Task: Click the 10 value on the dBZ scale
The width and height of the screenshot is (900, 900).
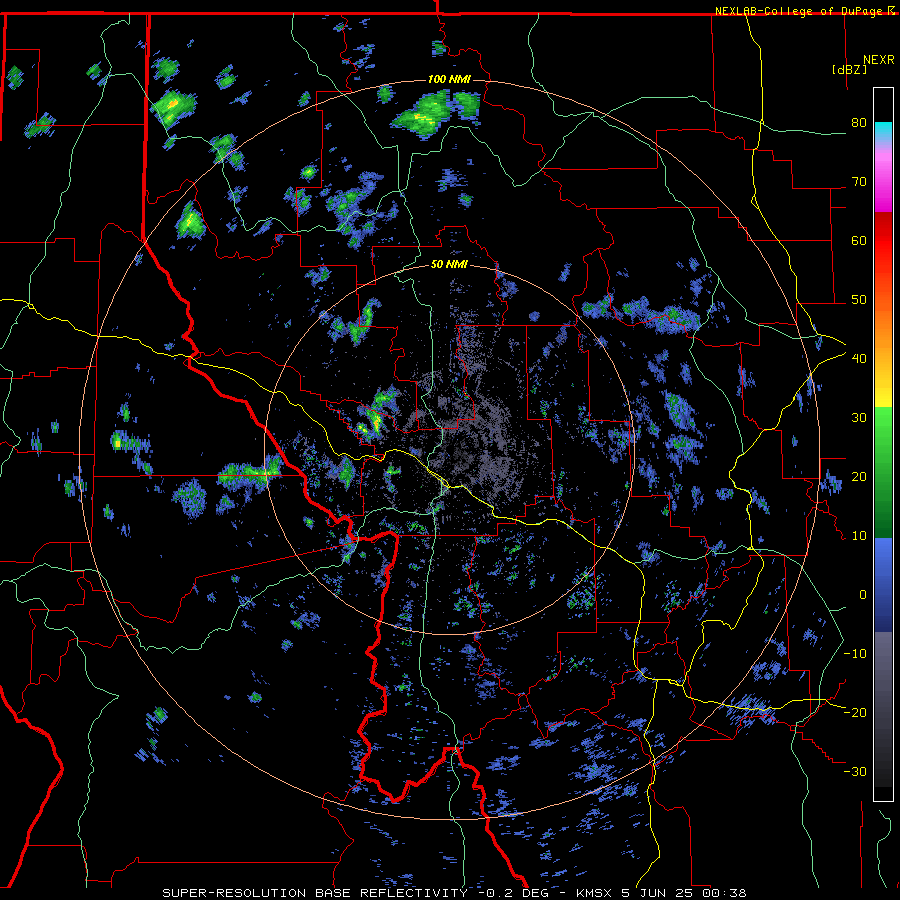Action: click(x=859, y=536)
